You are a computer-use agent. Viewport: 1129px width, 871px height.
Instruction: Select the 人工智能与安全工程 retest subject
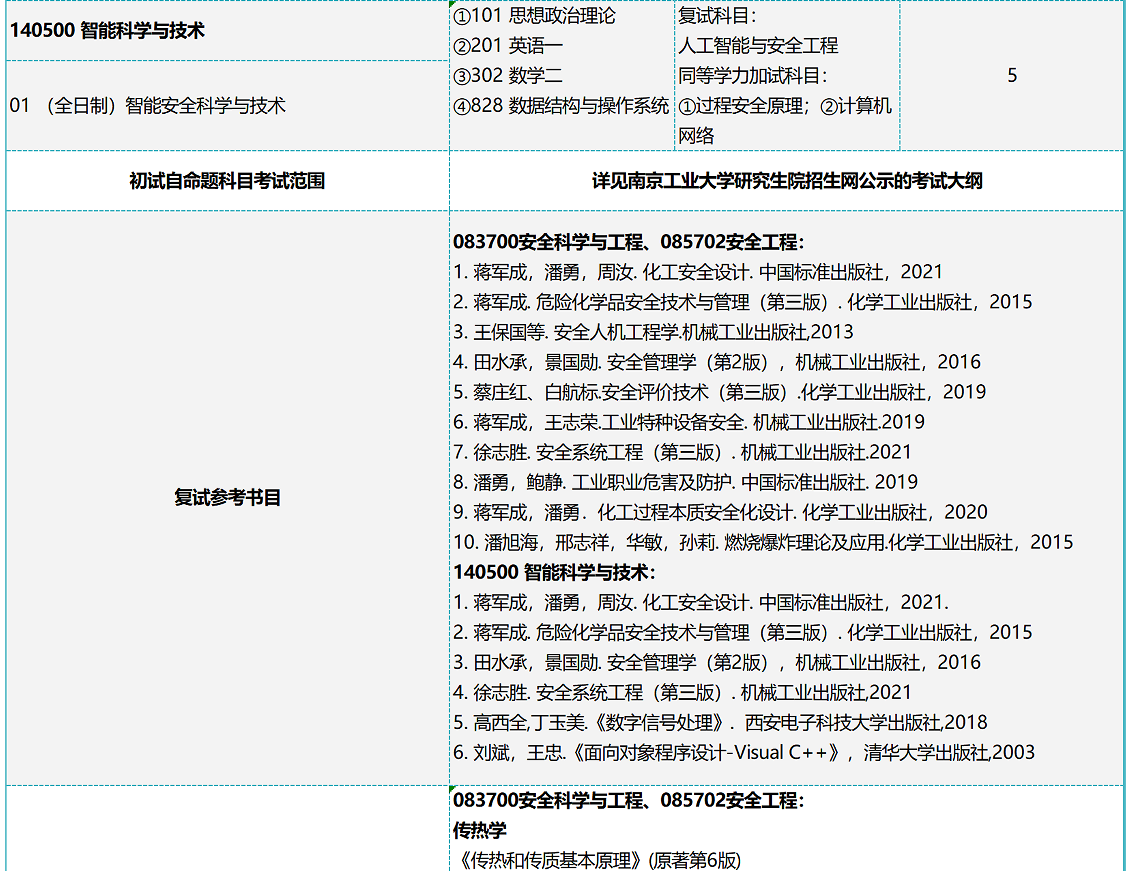(758, 46)
